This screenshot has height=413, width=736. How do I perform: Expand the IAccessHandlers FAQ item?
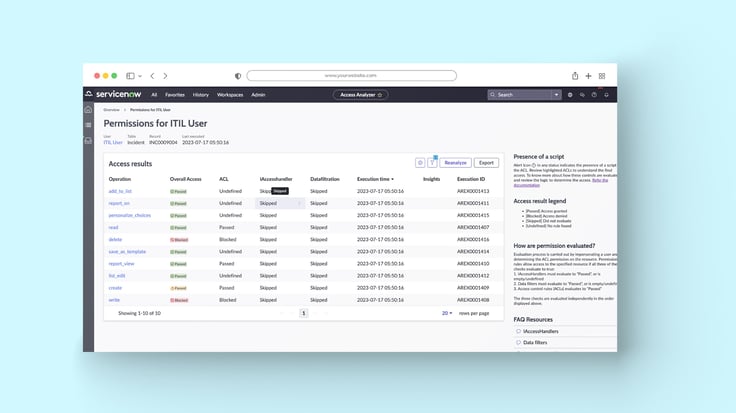(565, 331)
